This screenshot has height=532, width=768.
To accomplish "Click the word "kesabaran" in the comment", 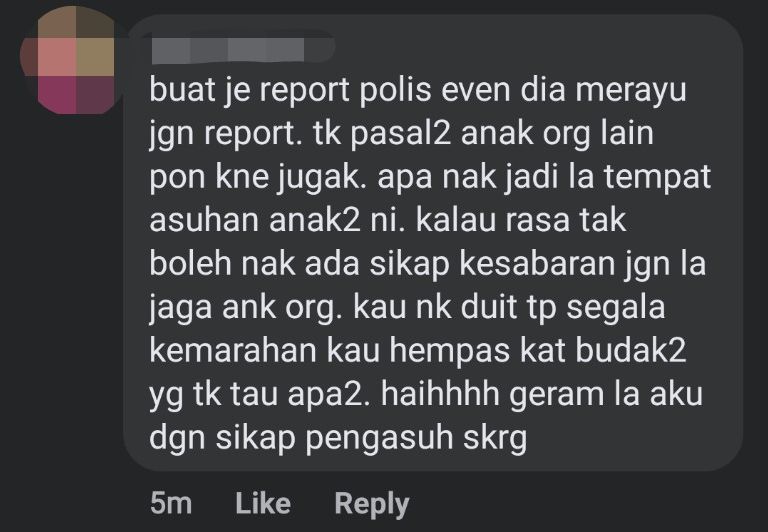I will point(537,264).
